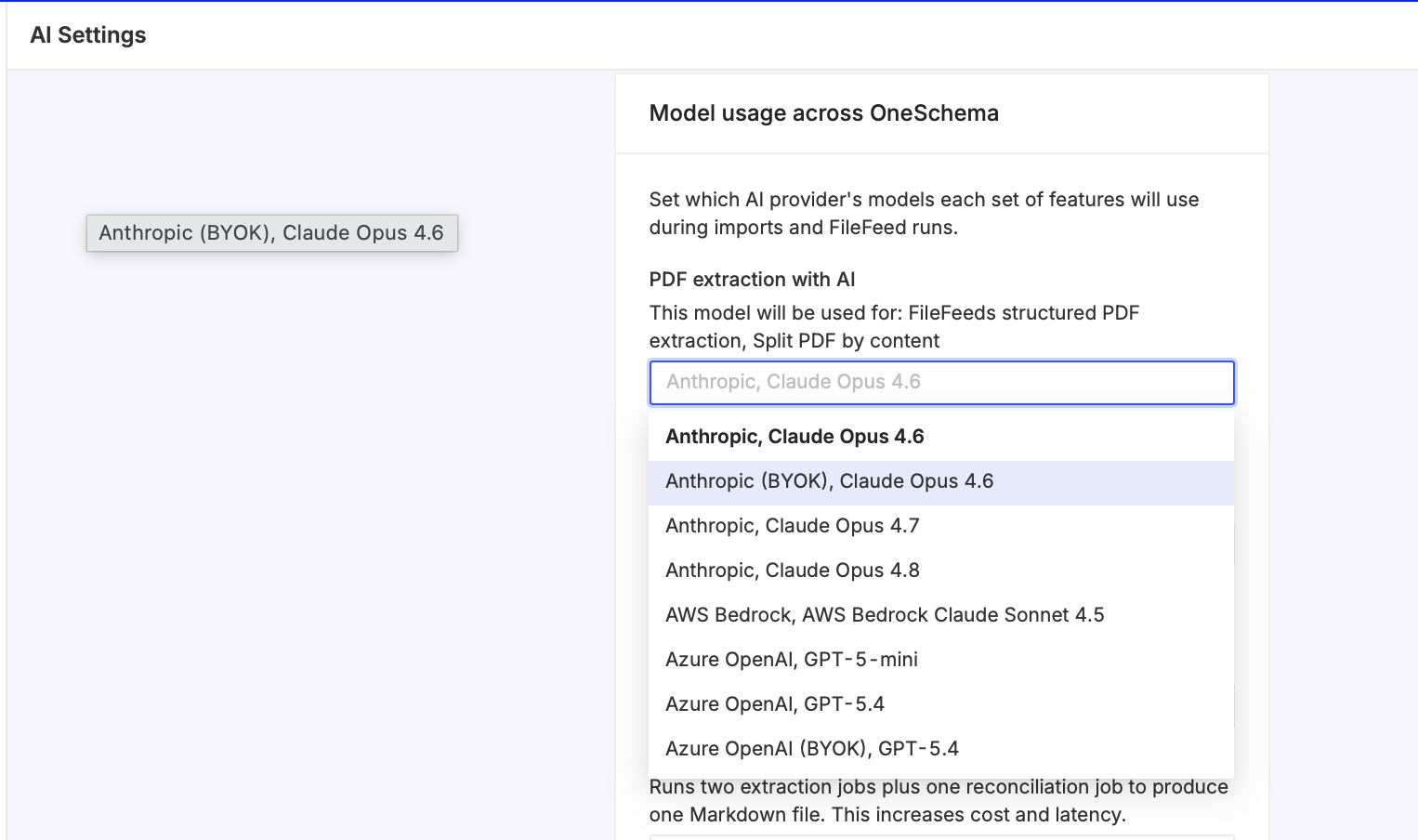
Task: Click the "Model usage across OneSchema" heading
Action: coord(823,113)
